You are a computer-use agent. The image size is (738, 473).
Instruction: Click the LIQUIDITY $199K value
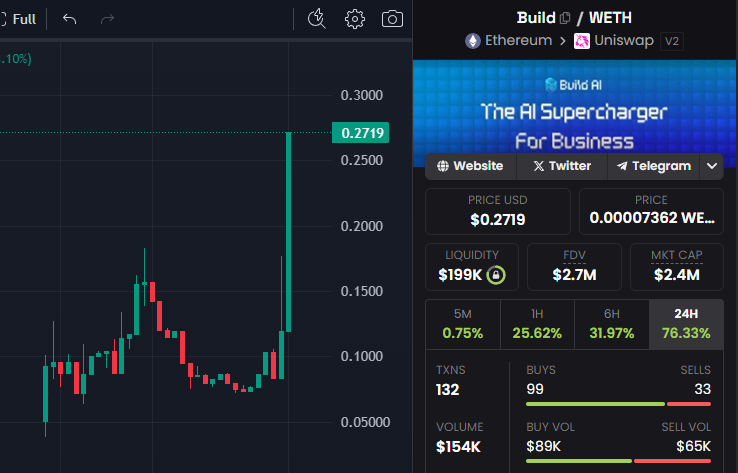click(460, 275)
